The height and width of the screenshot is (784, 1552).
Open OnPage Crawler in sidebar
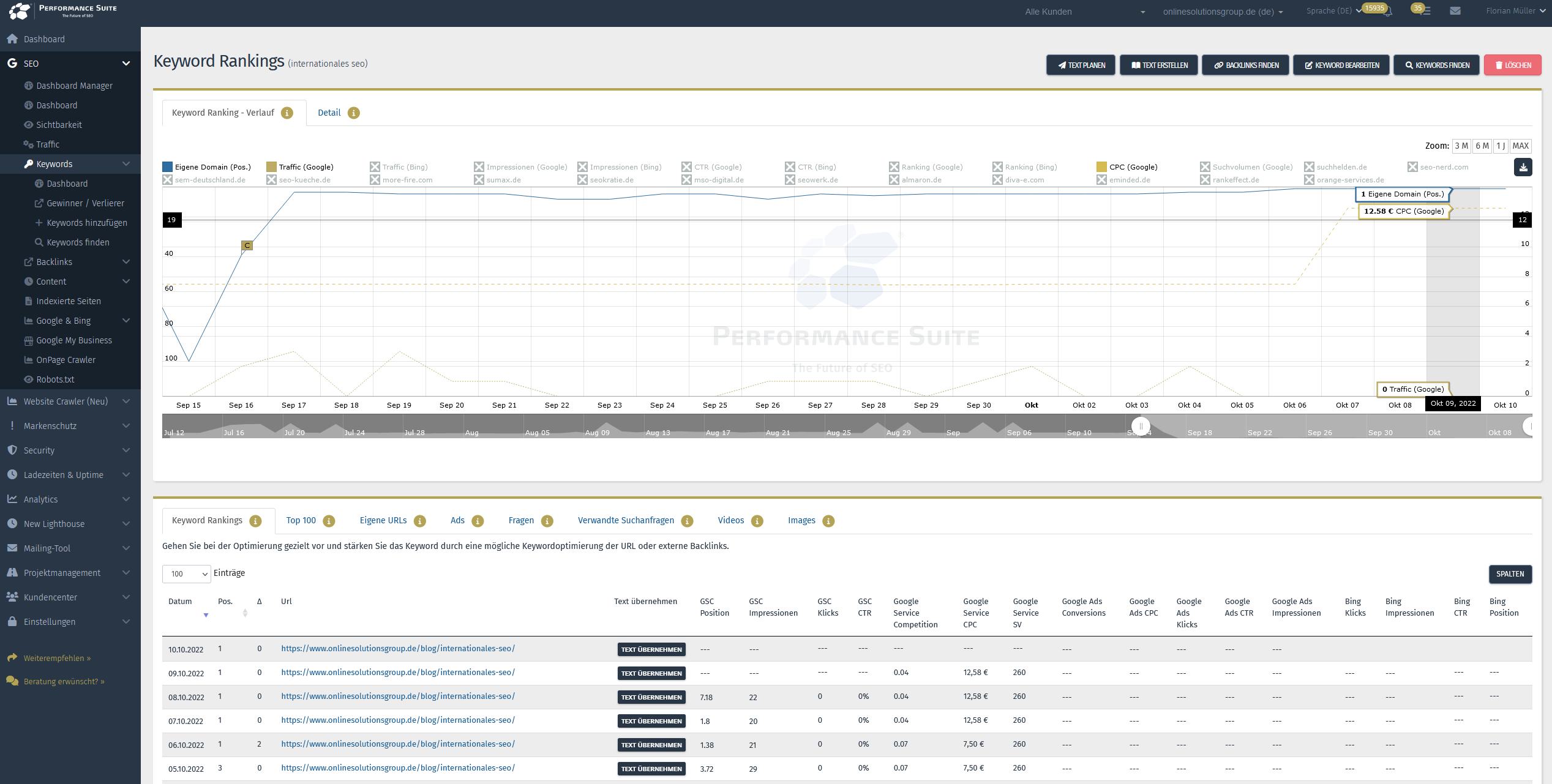coord(59,360)
